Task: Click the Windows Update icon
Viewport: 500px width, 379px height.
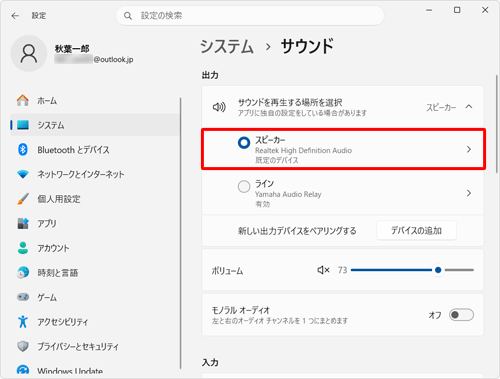Action: pyautogui.click(x=23, y=370)
